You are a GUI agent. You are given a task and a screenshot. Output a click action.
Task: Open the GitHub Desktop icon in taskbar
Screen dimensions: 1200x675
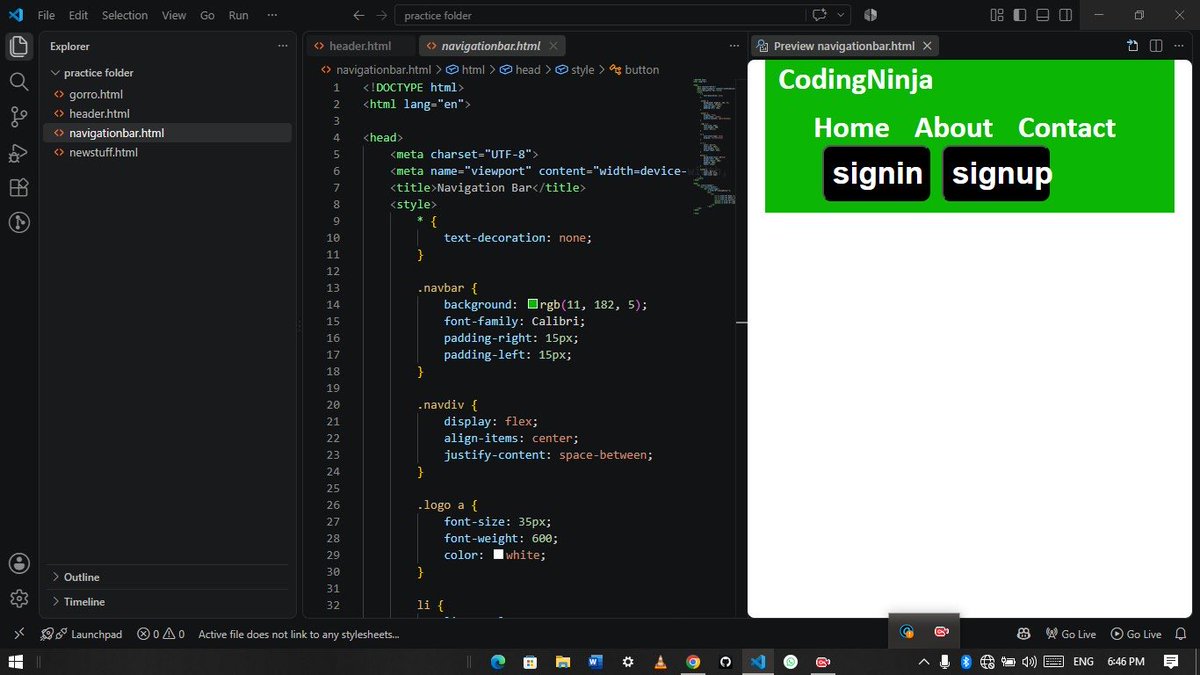725,662
